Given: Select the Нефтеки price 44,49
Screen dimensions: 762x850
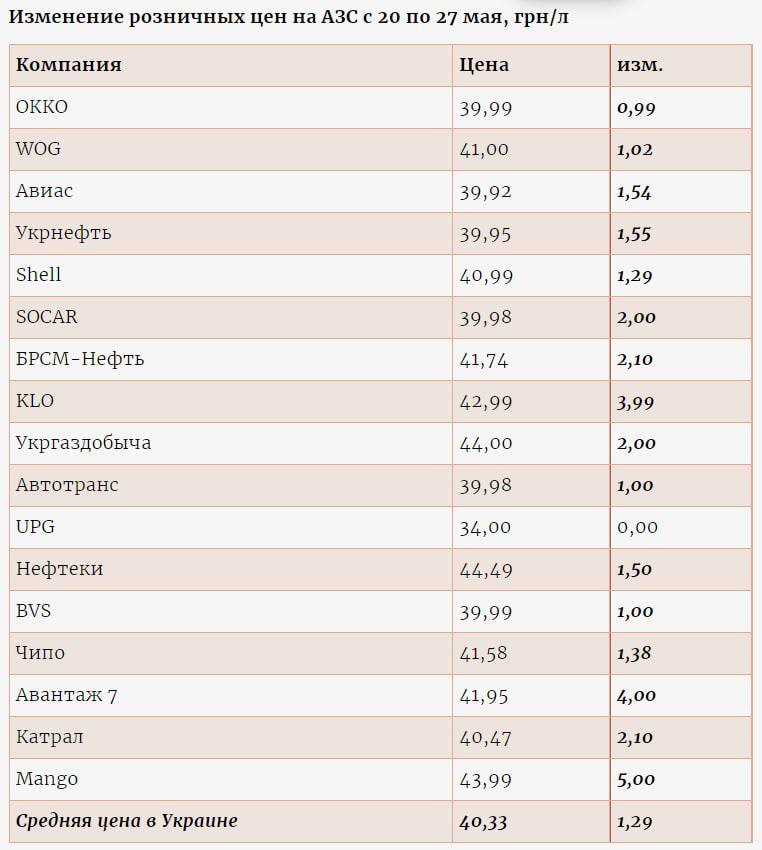Looking at the screenshot, I should (x=484, y=569).
